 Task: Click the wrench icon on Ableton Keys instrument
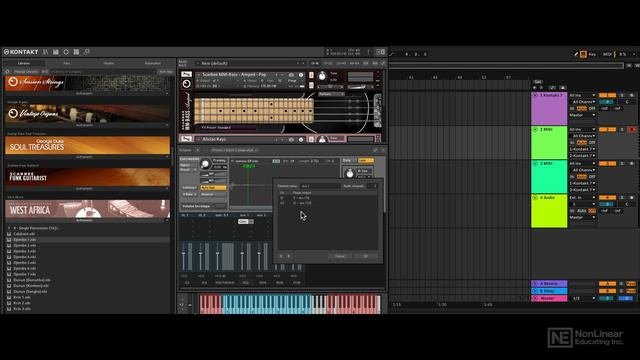187,139
